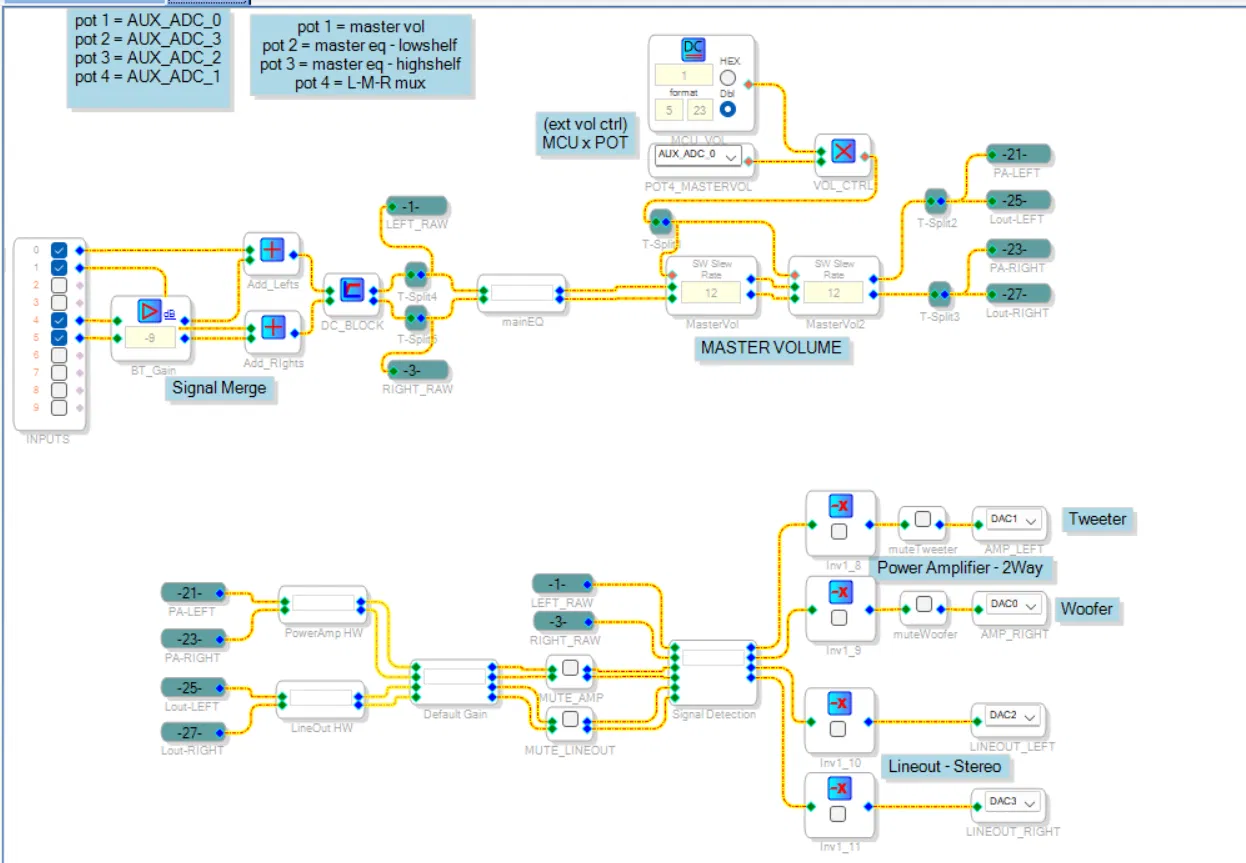The height and width of the screenshot is (863, 1246).
Task: Check the MUTE_LINEOUT checkbox
Action: tap(570, 718)
